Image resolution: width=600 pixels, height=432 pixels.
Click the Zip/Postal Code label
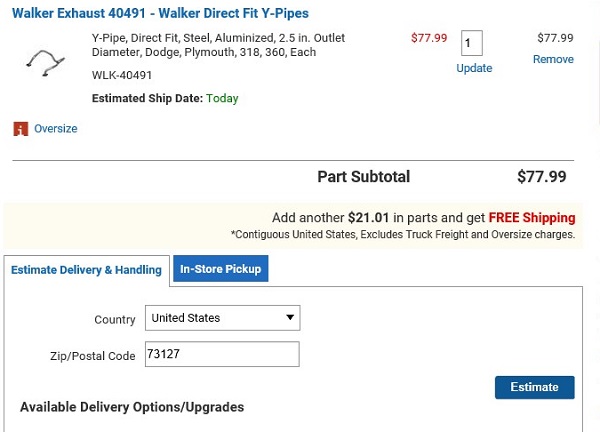point(92,356)
